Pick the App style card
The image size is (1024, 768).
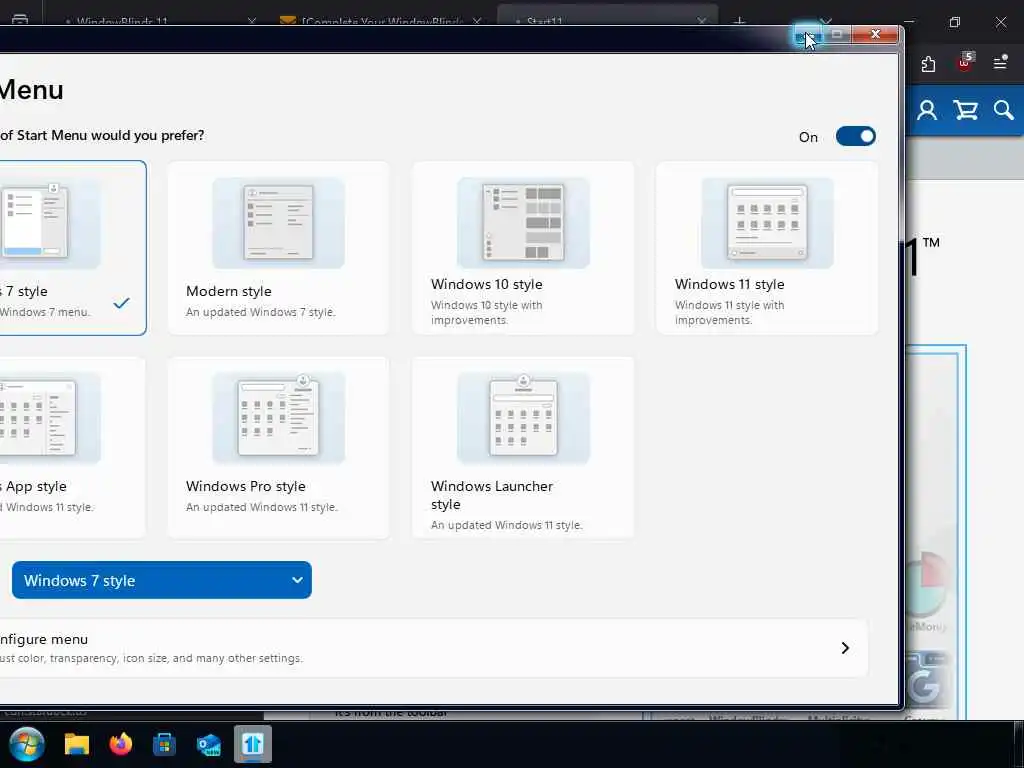point(72,447)
